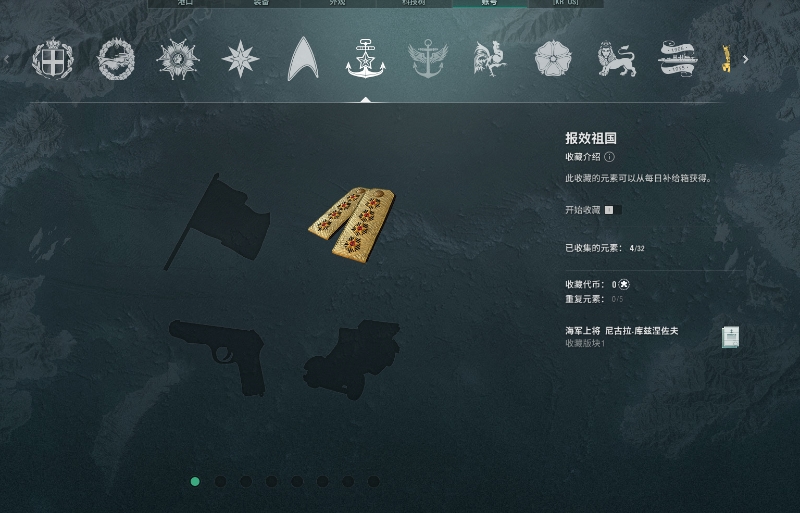Viewport: 800px width, 513px height.
Task: Select the golden shoulder boards collectible
Action: tap(352, 225)
